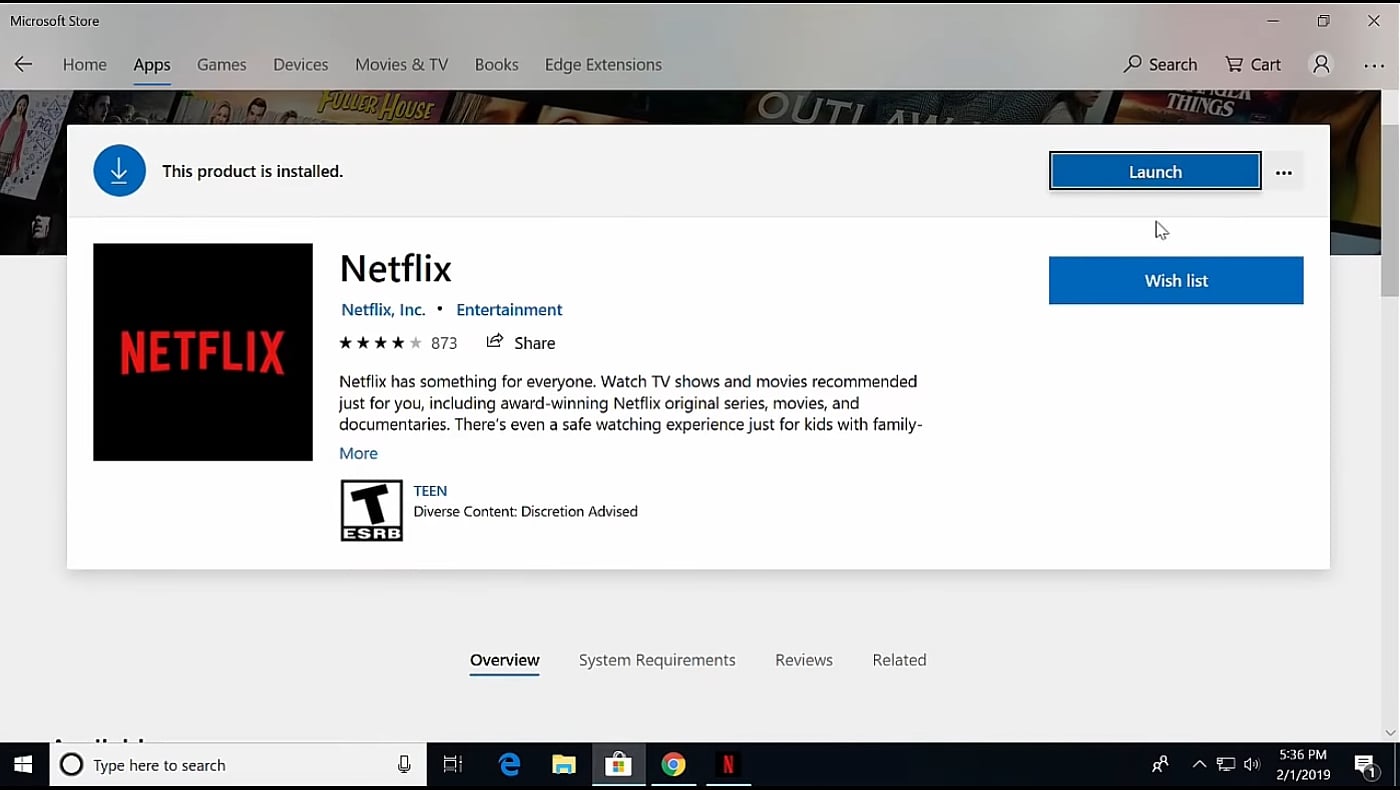Screen dimensions: 1400x790
Task: Click in the Type here to search box
Action: coord(240,765)
